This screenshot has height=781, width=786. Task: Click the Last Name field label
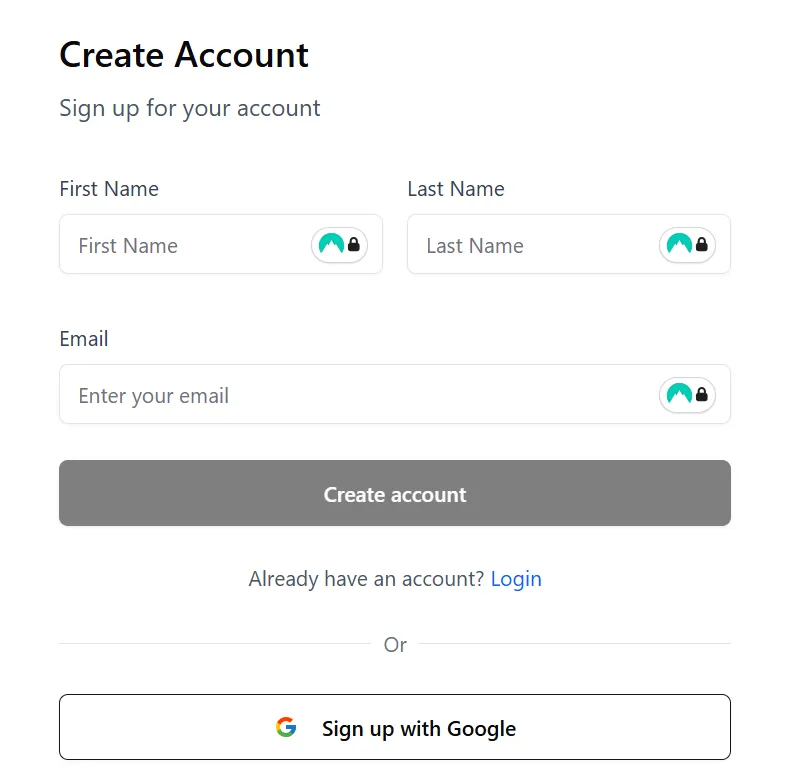coord(456,189)
